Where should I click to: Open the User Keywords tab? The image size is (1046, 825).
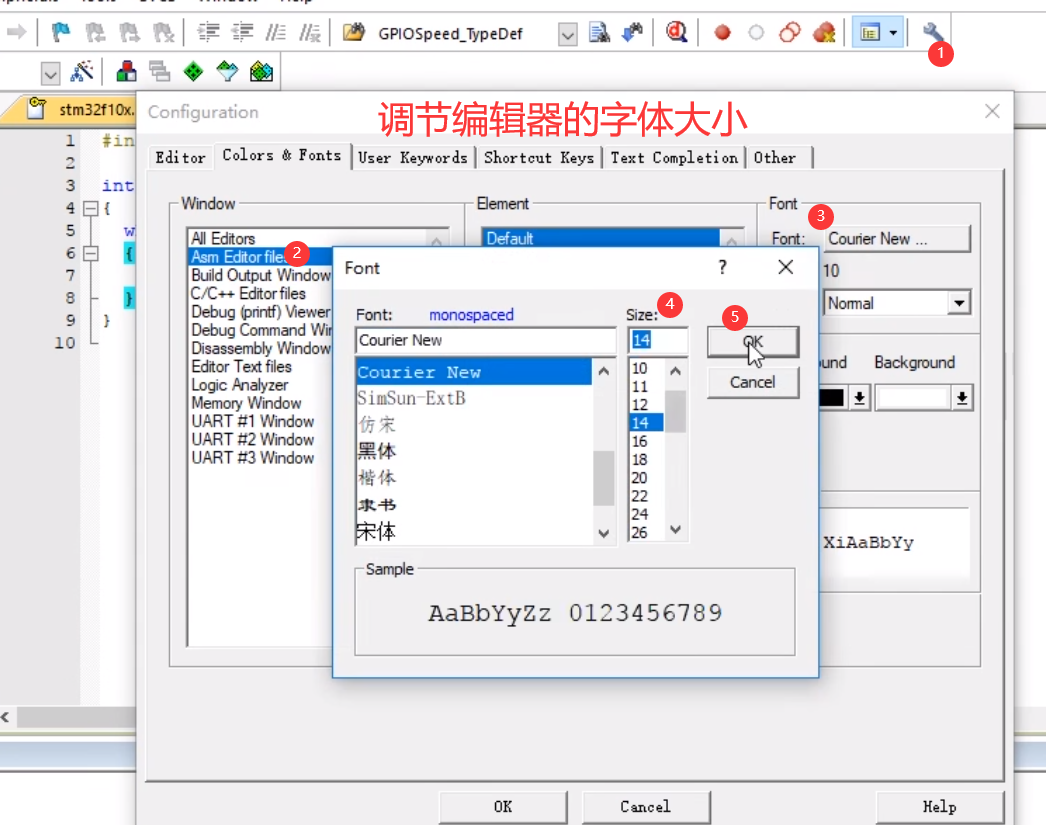412,158
